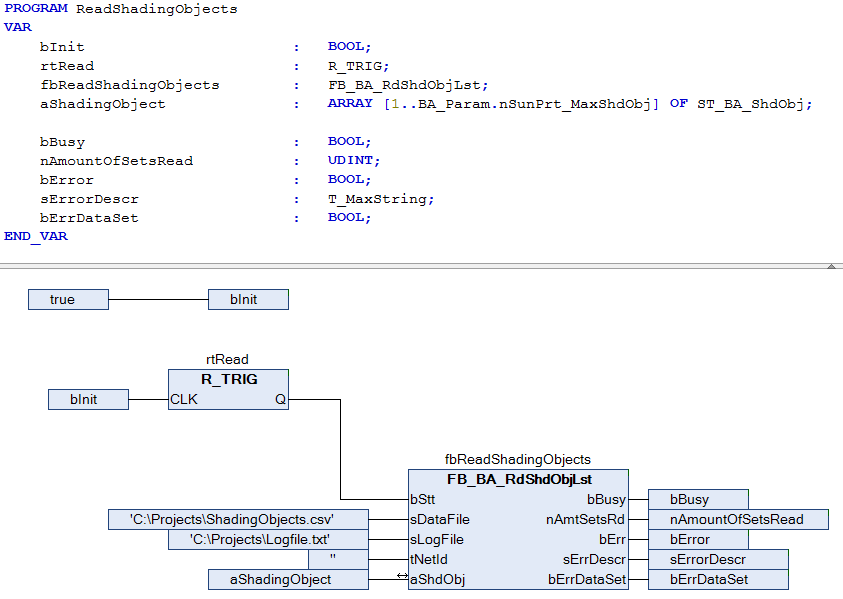This screenshot has height=599, width=843.
Task: Click the aShdObj pin label on the block
Action: tap(438, 580)
